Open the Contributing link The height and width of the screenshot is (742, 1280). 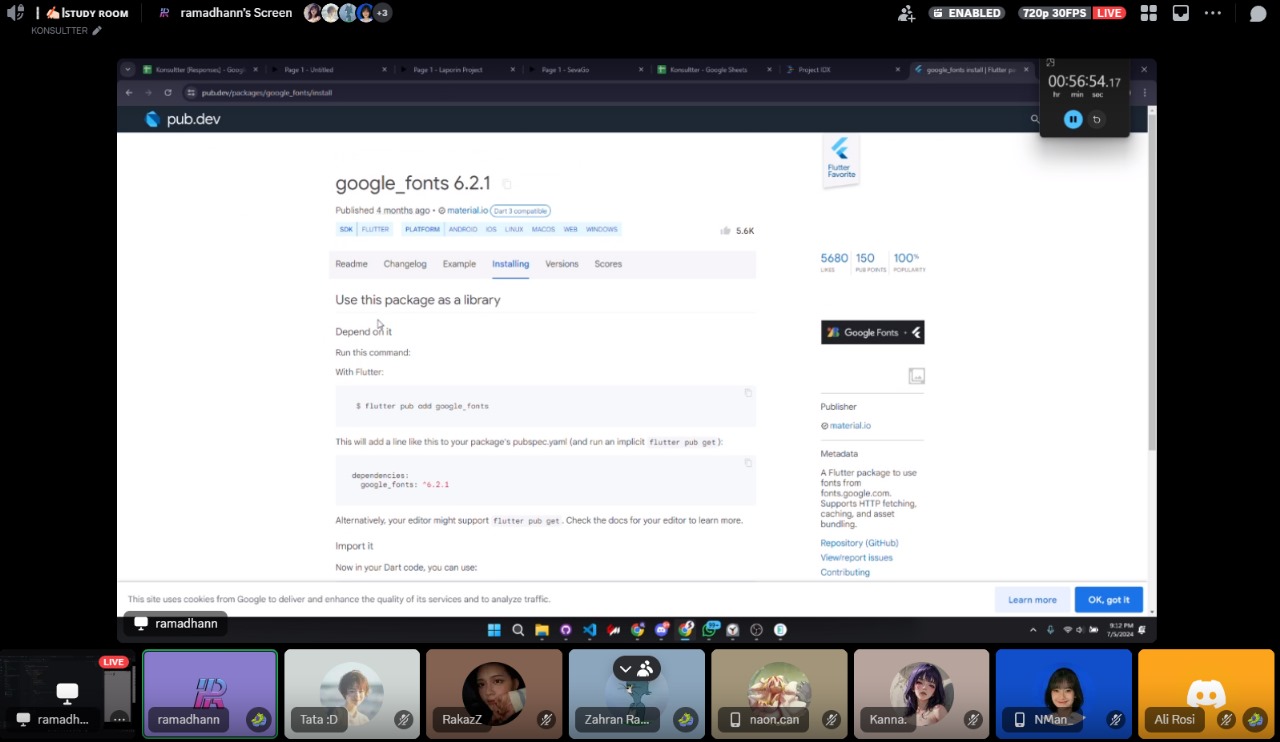click(845, 573)
